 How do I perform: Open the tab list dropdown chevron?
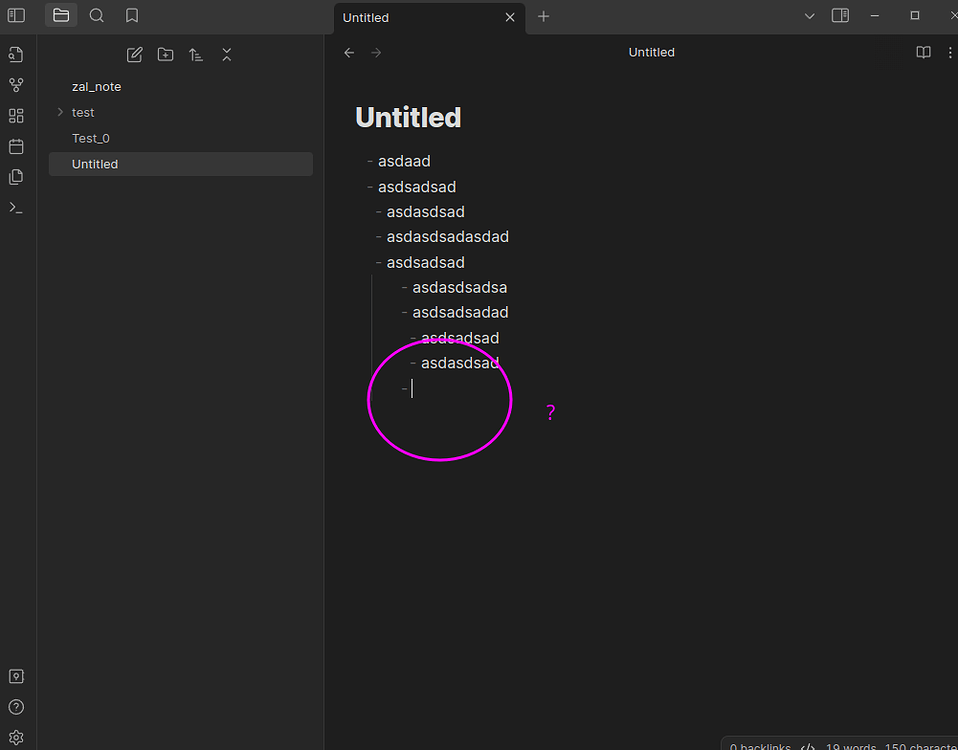coord(810,16)
